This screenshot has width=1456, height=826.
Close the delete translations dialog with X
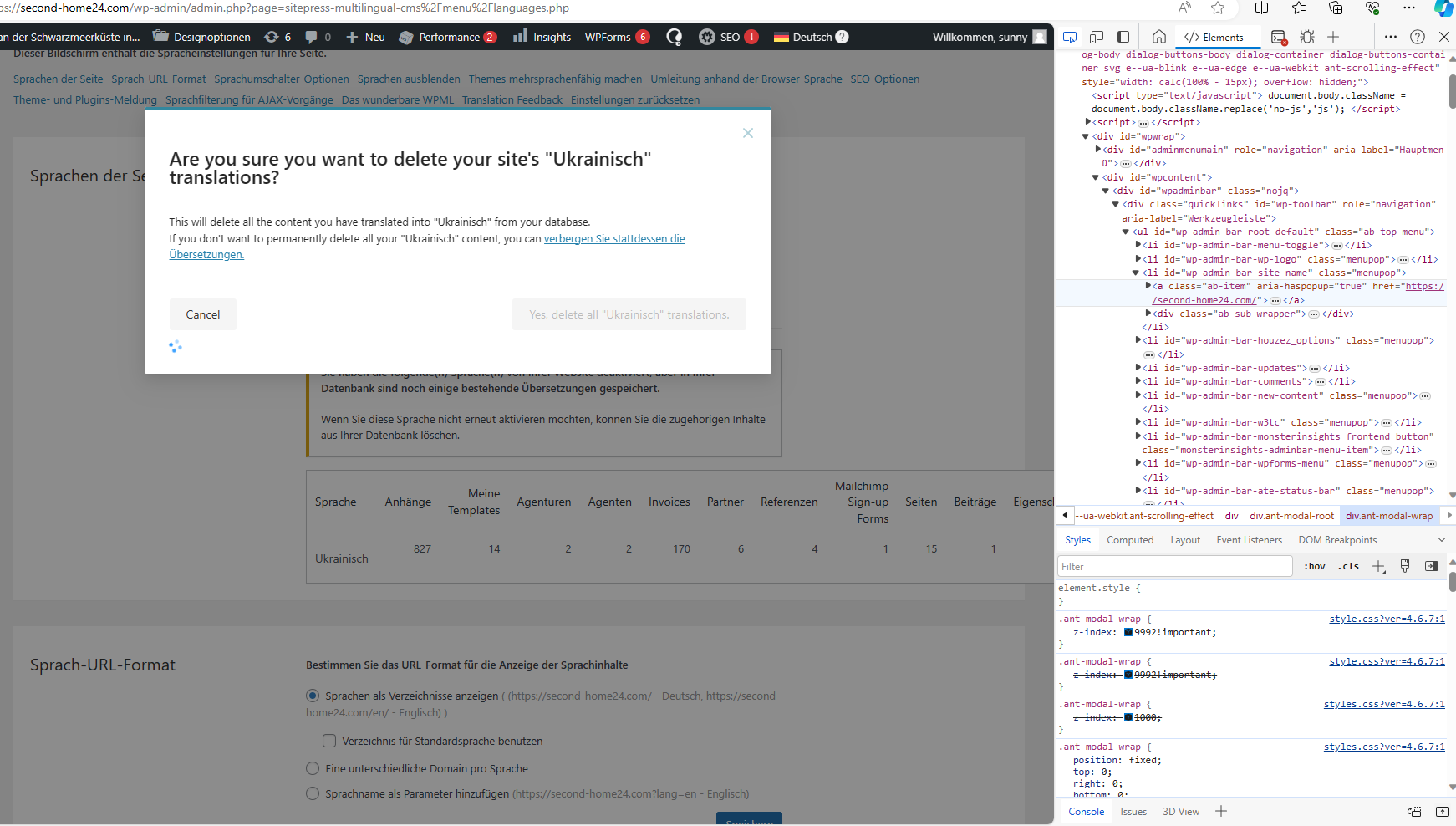tap(748, 133)
